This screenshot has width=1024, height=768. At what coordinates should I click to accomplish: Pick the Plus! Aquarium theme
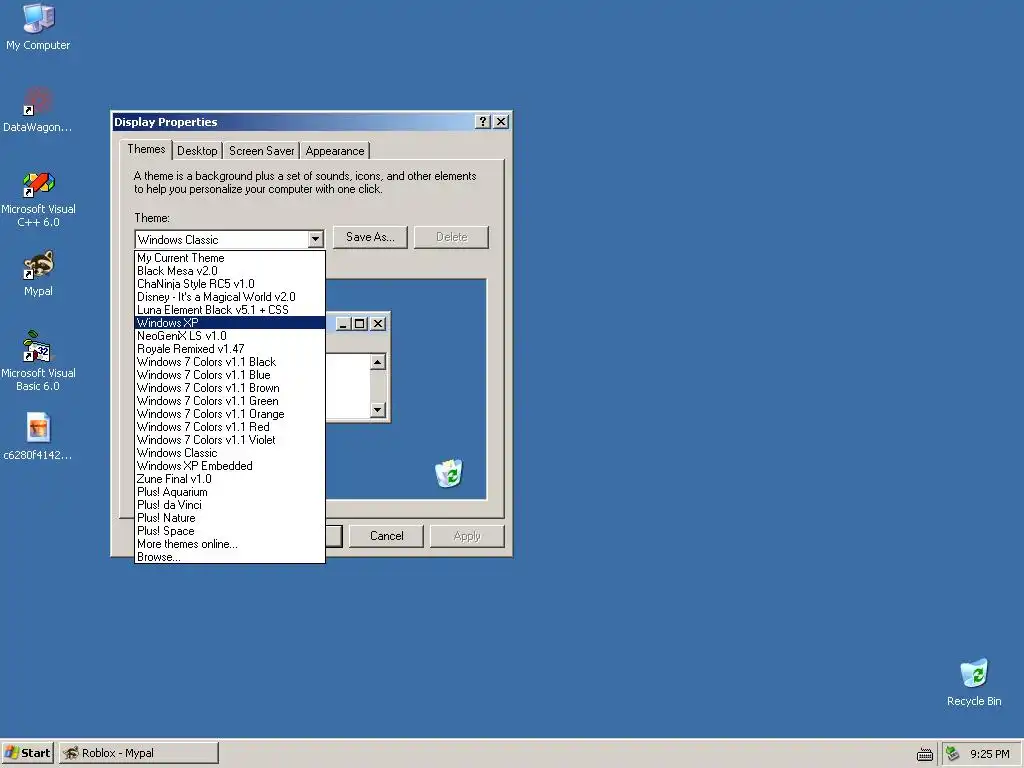point(230,492)
